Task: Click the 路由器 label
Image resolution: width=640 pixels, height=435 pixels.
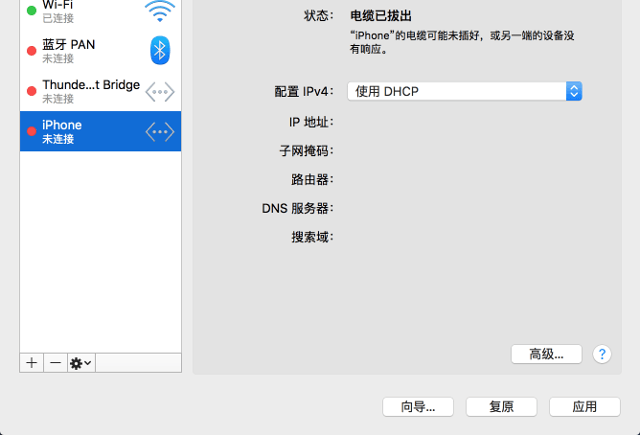Action: (312, 180)
